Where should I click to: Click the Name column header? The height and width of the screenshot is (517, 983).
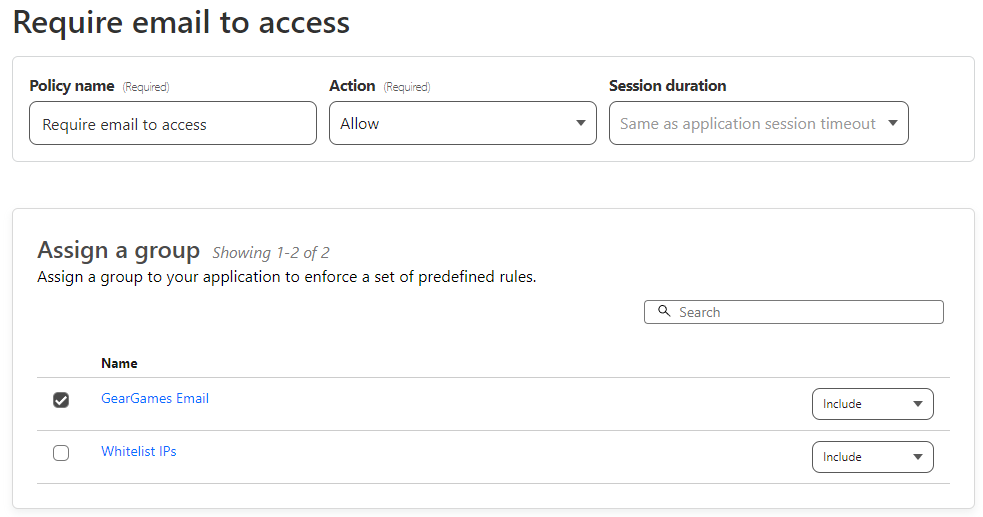(x=119, y=363)
